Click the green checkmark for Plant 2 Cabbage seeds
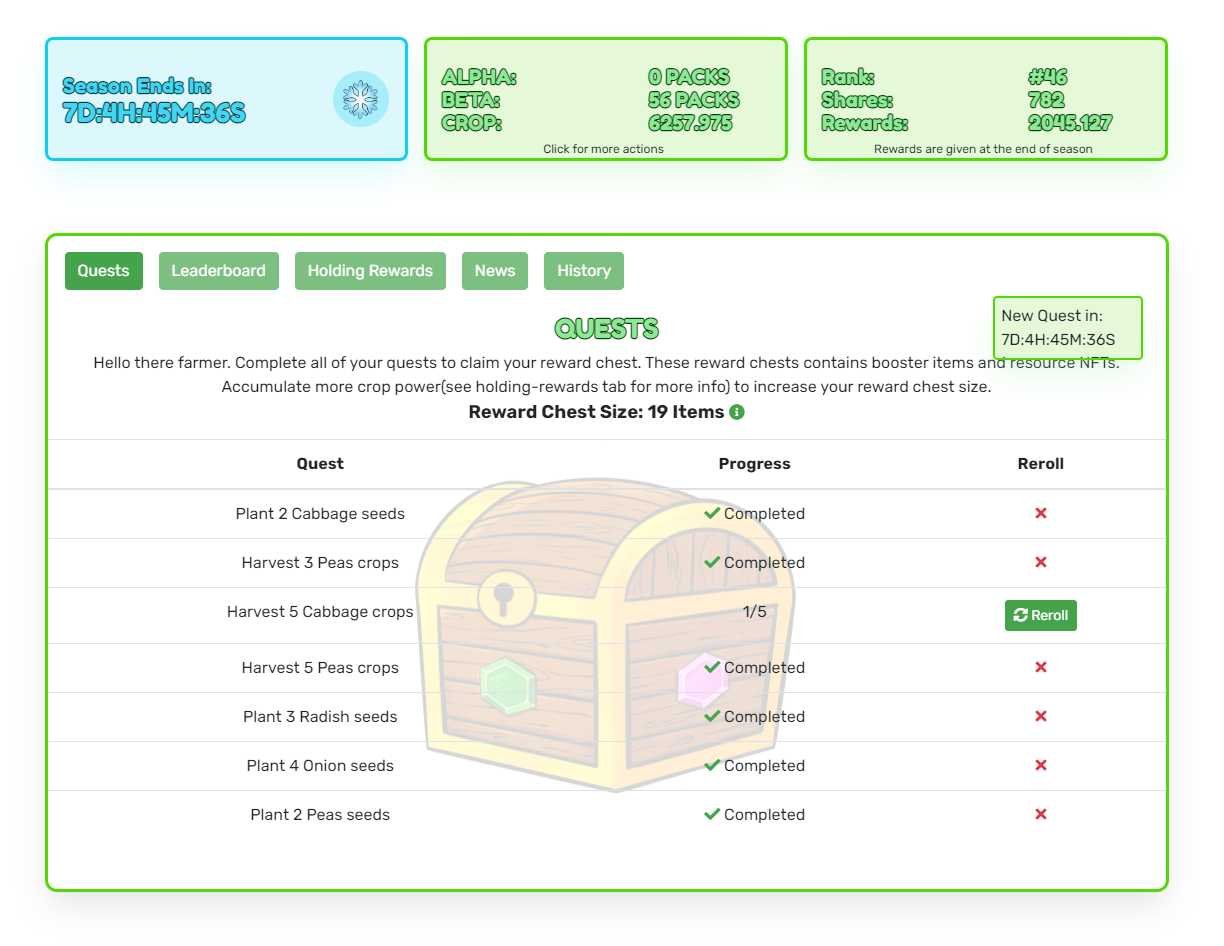Screen dimensions: 1224x946 pos(712,513)
